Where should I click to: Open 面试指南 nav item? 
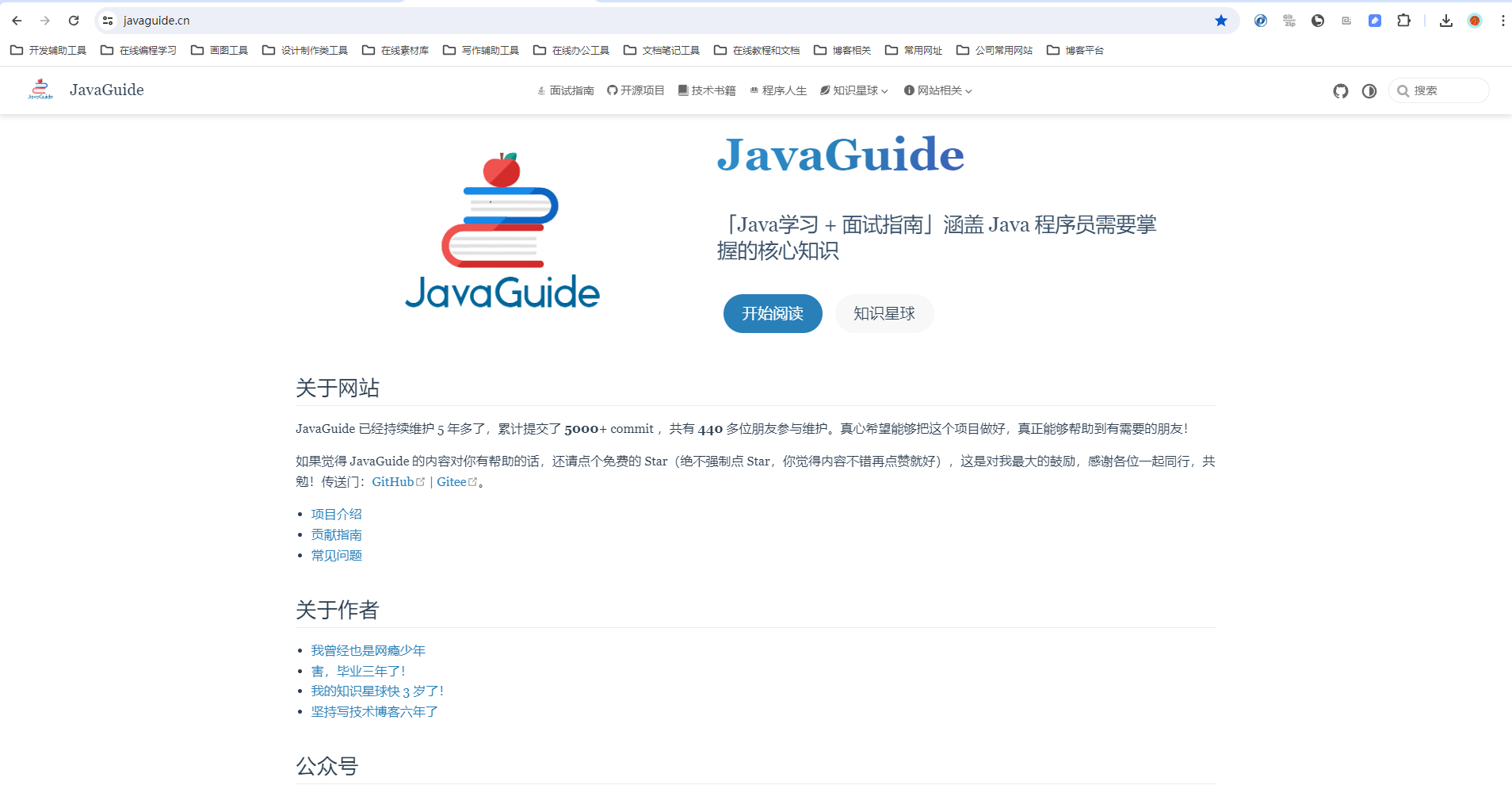click(565, 90)
